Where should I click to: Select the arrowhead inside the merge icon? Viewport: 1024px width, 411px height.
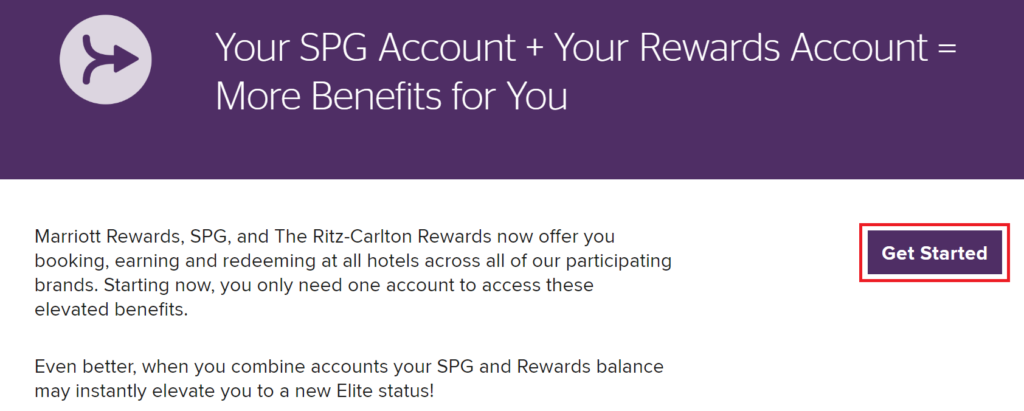click(x=128, y=59)
